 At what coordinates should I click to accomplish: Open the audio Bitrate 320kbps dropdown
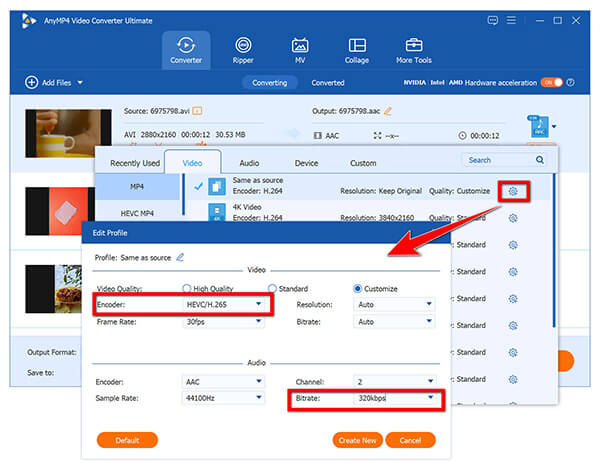pos(394,398)
